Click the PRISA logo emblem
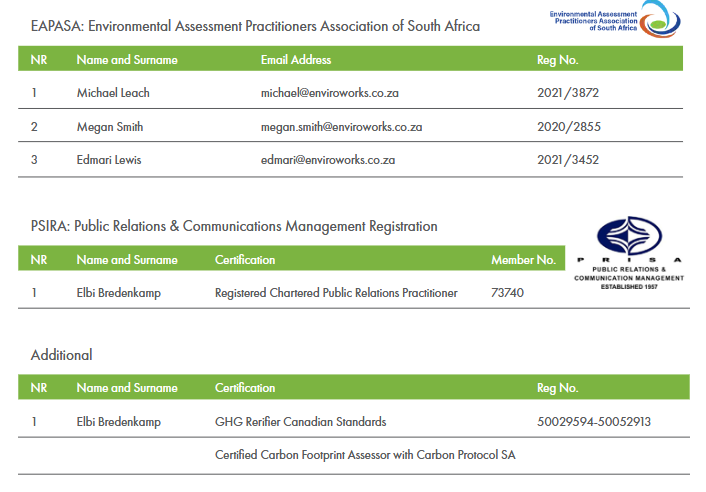The height and width of the screenshot is (492, 706). pos(629,239)
